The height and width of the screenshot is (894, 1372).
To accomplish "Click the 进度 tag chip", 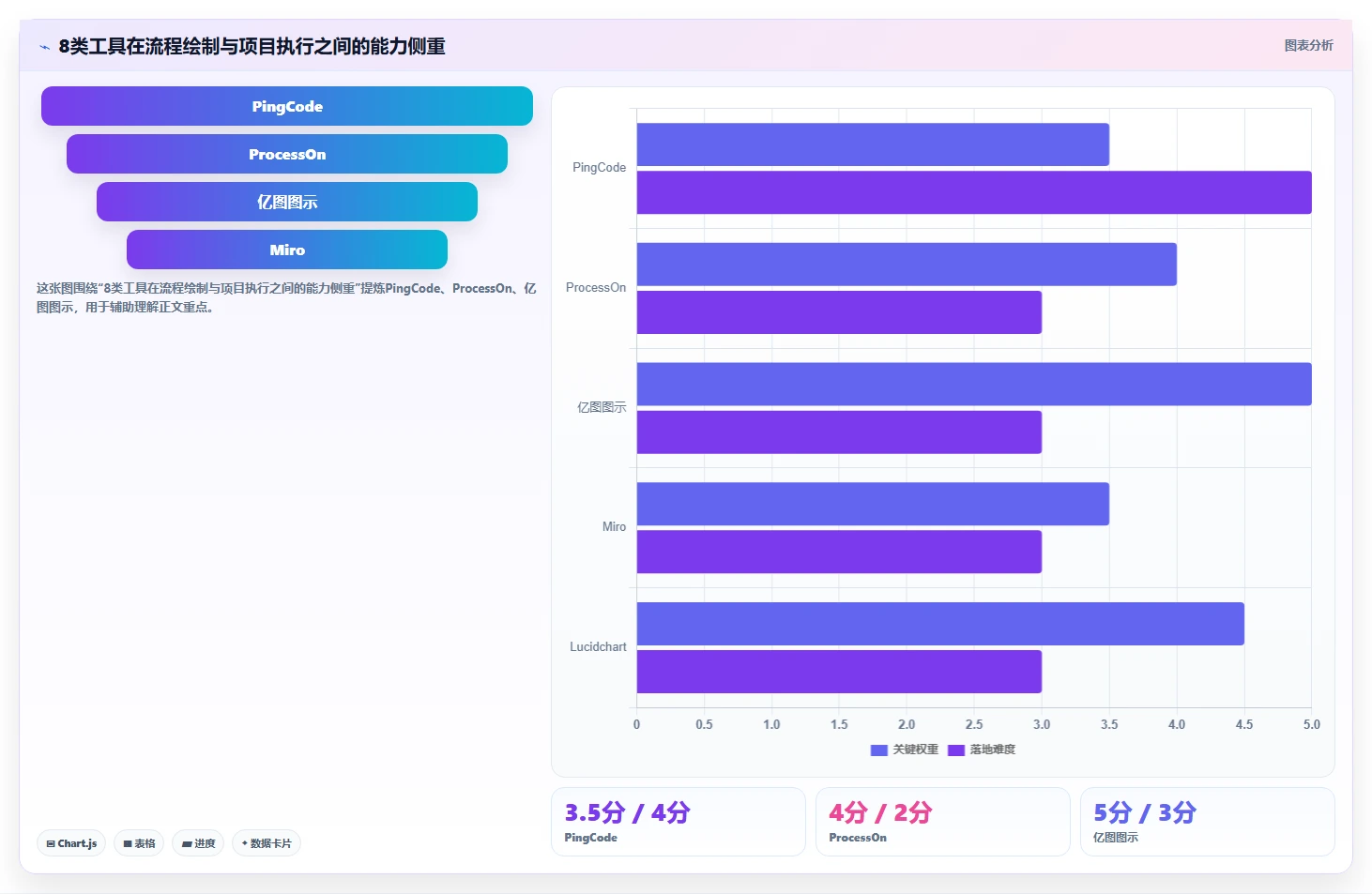I will pos(198,843).
